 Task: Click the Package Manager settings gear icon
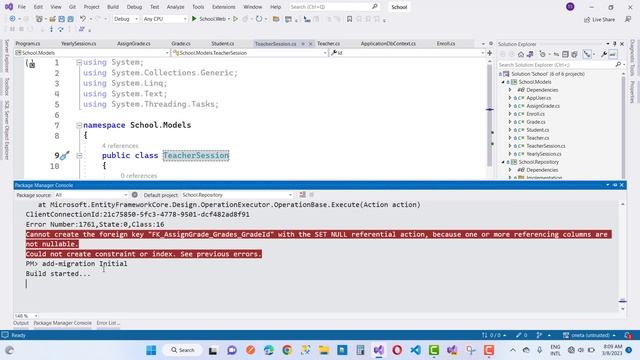(135, 195)
